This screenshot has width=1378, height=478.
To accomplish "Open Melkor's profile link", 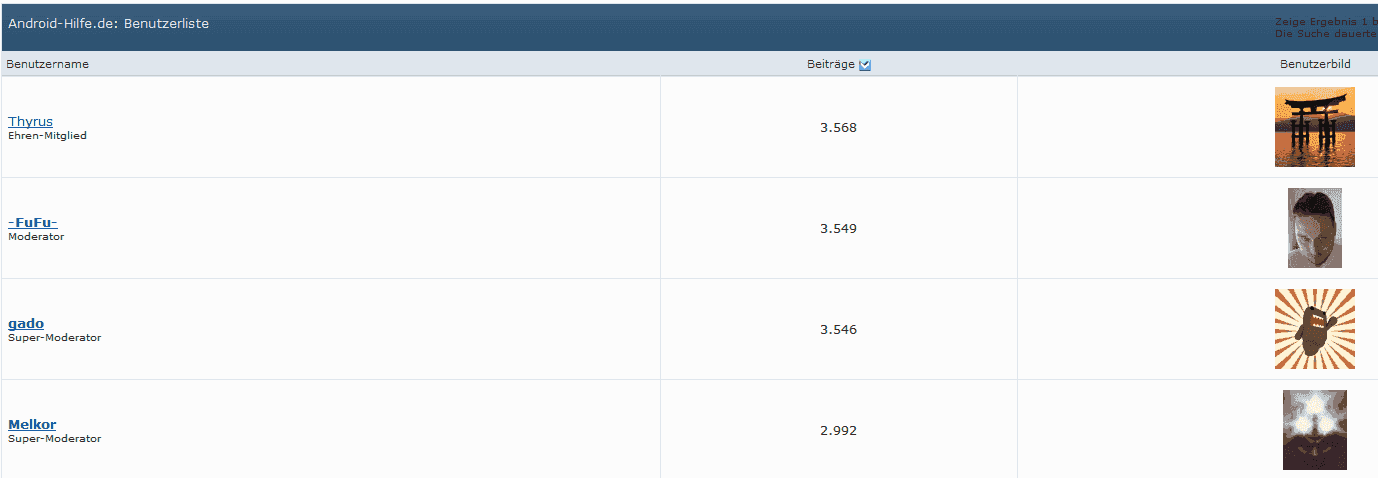I will (x=32, y=425).
